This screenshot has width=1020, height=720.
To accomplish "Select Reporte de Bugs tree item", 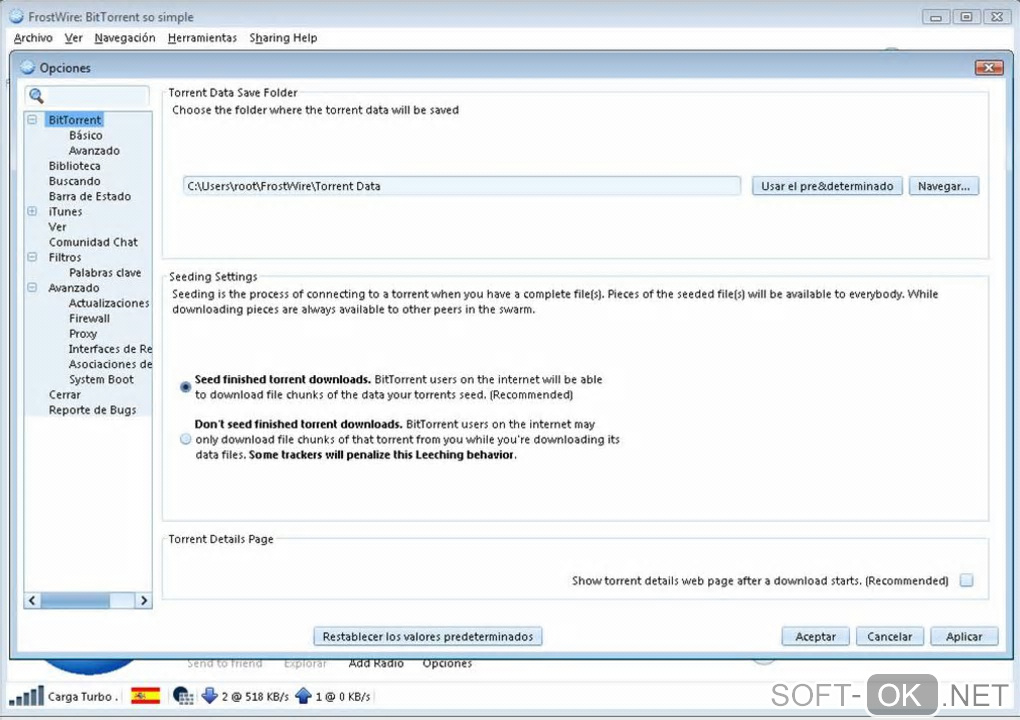I will (x=92, y=410).
